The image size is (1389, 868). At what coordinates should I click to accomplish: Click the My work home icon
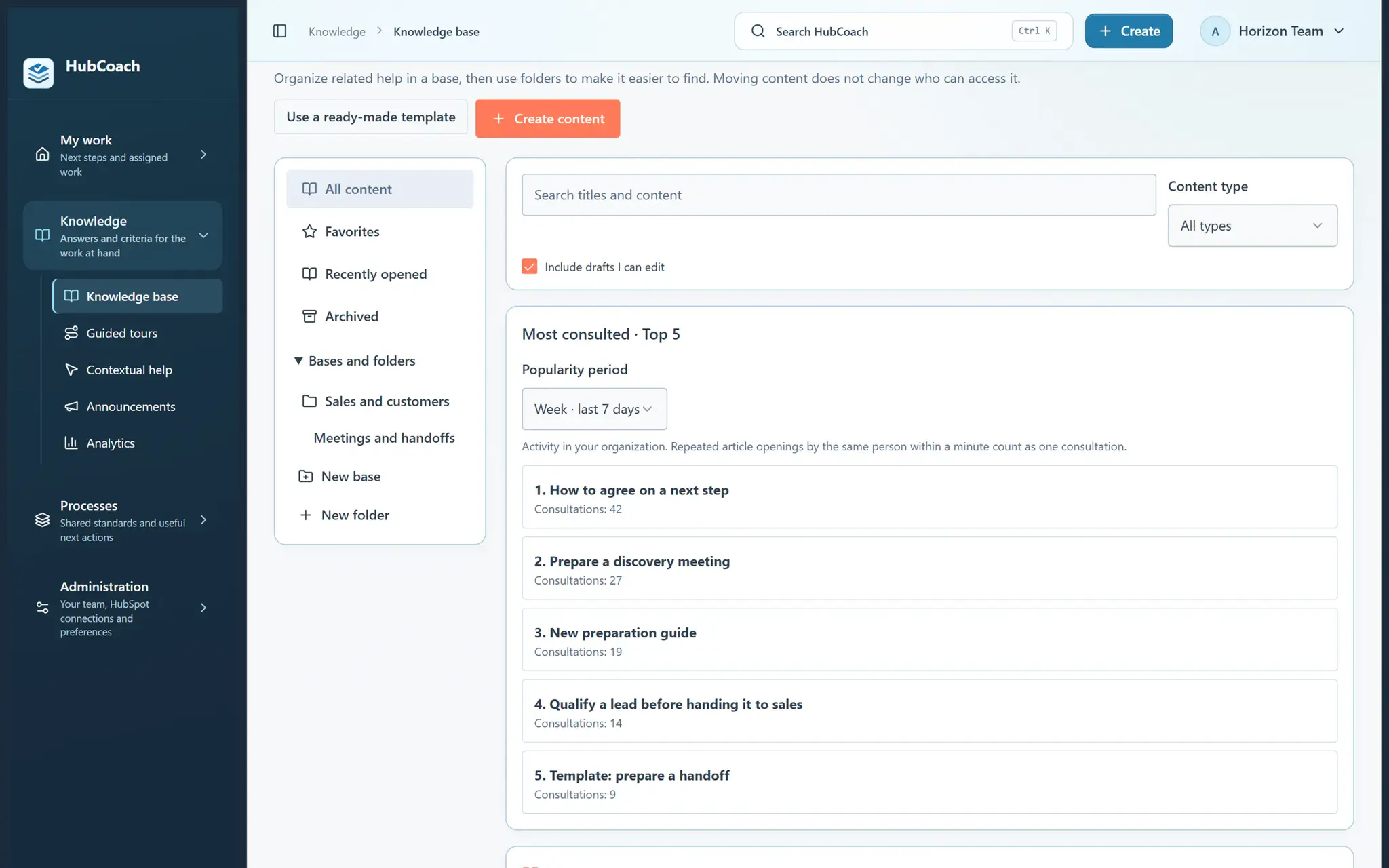(x=42, y=155)
